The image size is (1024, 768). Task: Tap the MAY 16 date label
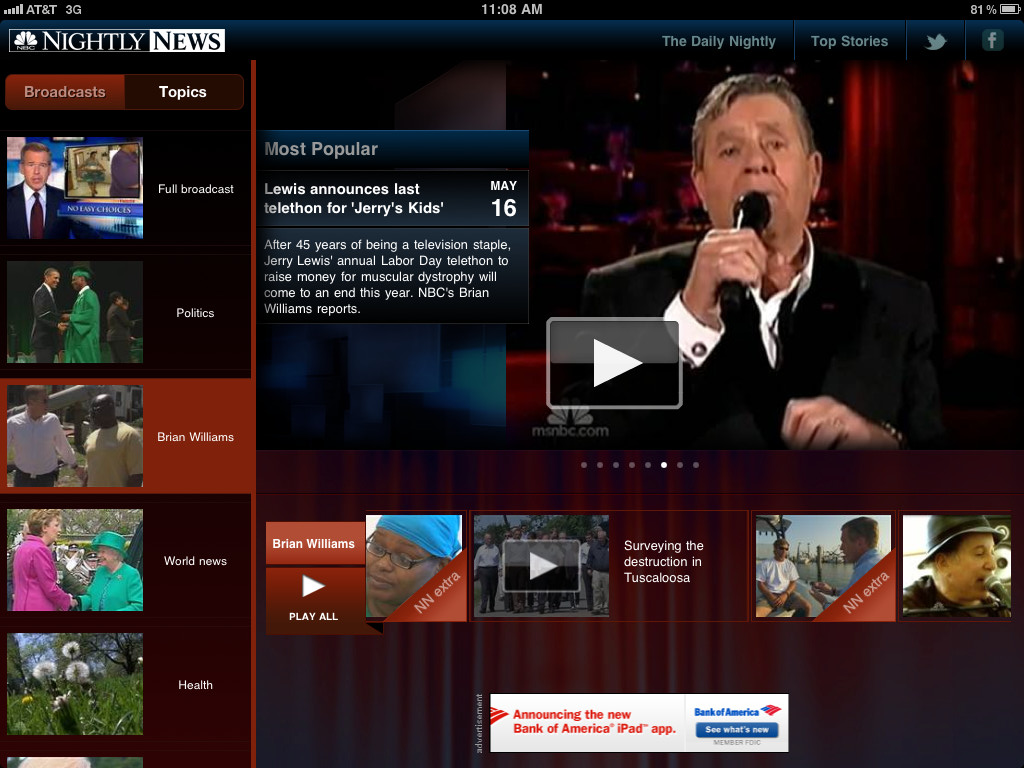pyautogui.click(x=504, y=200)
